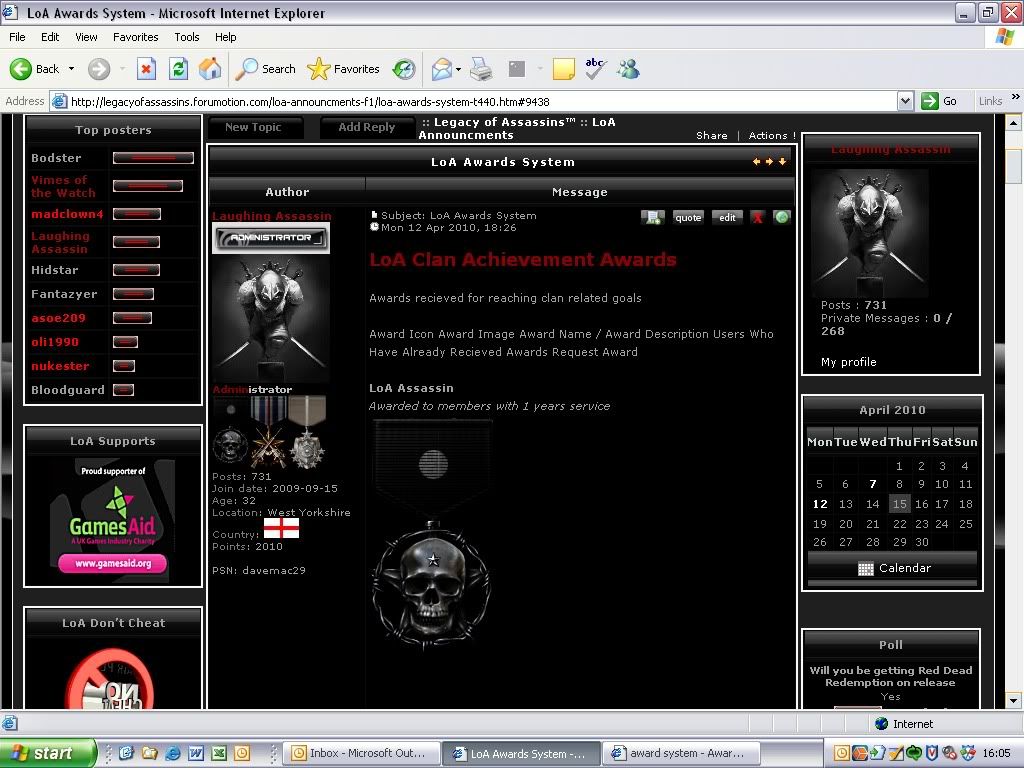The width and height of the screenshot is (1024, 768).
Task: Open the Search pane magnifier icon
Action: [x=246, y=69]
